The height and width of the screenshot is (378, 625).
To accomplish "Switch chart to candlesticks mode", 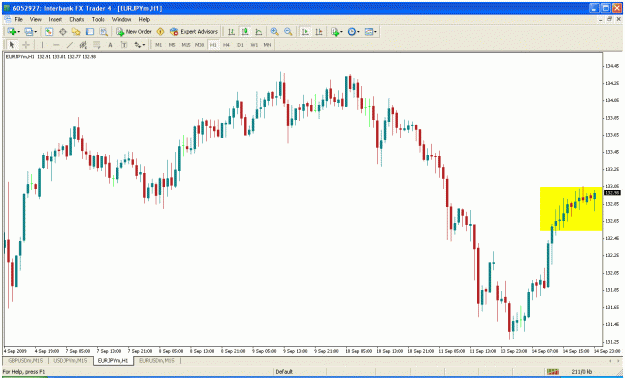I will pyautogui.click(x=245, y=32).
